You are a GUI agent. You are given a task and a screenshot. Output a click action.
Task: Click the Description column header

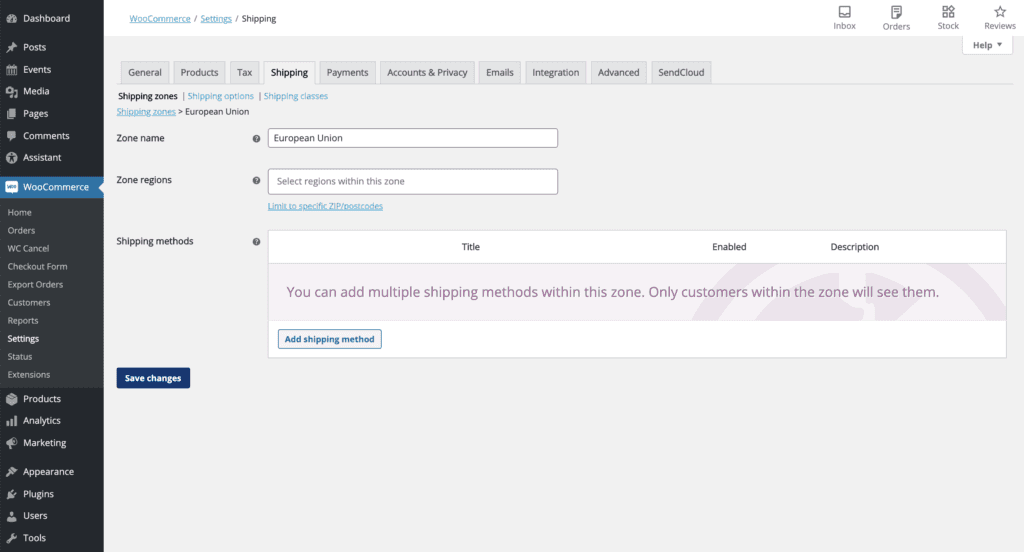[855, 247]
